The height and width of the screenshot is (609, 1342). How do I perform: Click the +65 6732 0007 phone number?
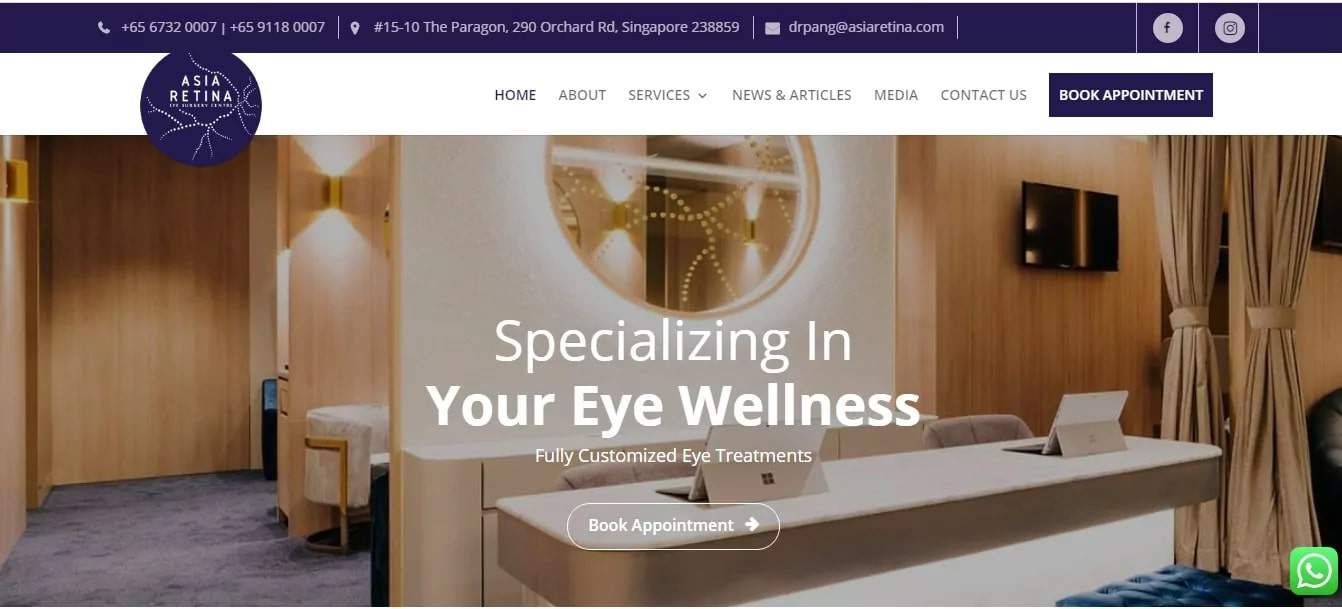169,27
